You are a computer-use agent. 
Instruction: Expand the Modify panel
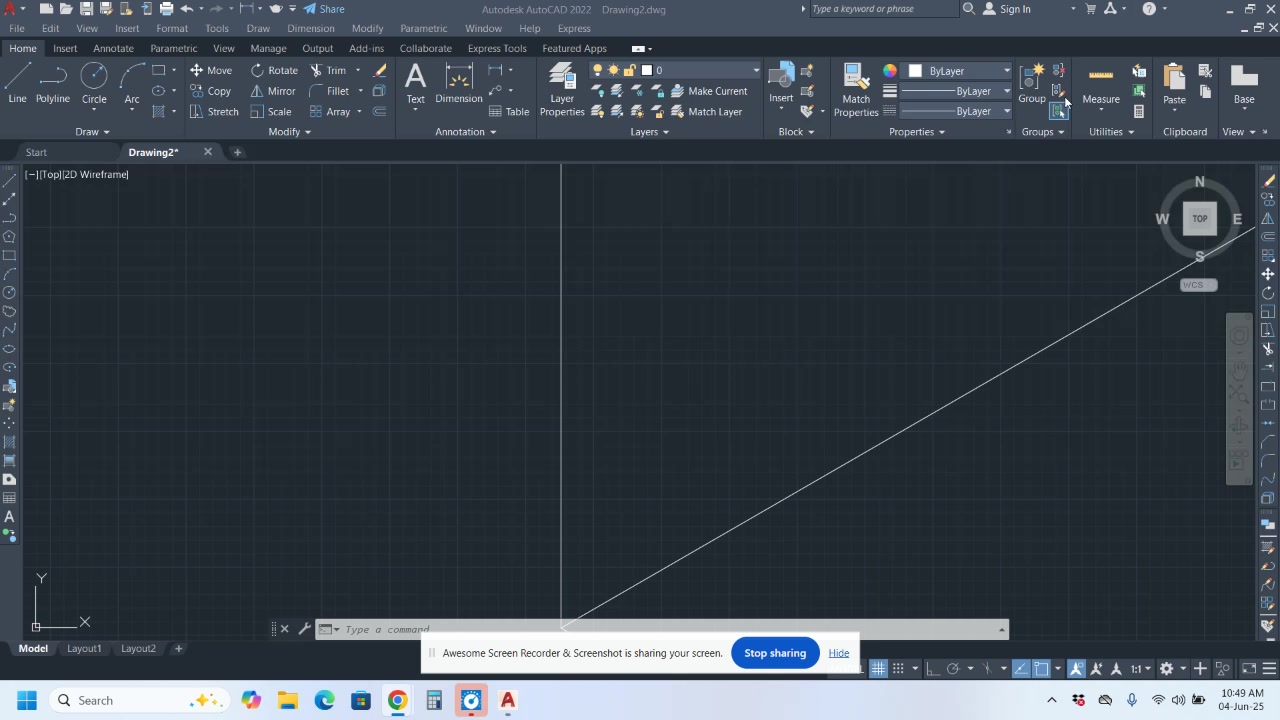click(x=289, y=132)
